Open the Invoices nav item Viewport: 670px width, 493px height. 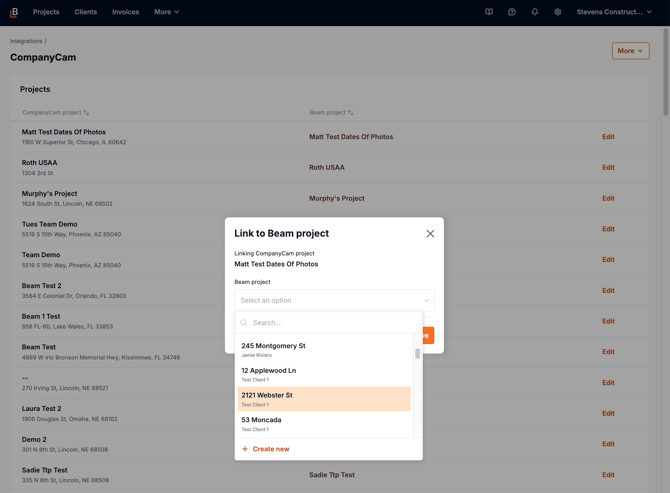point(126,12)
